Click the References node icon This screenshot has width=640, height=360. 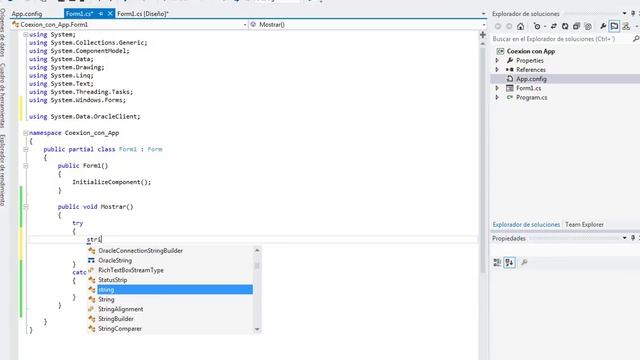(510, 69)
